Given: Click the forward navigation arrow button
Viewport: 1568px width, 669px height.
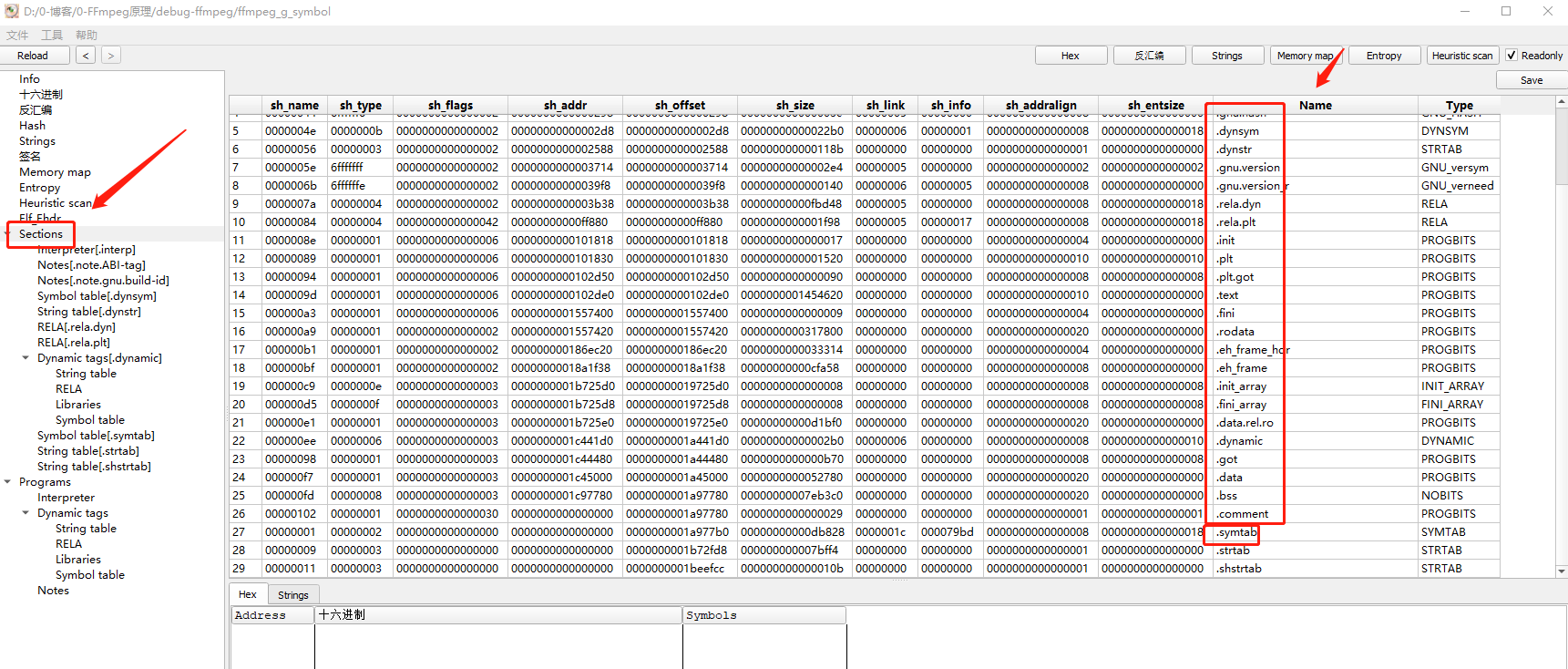Looking at the screenshot, I should 110,56.
